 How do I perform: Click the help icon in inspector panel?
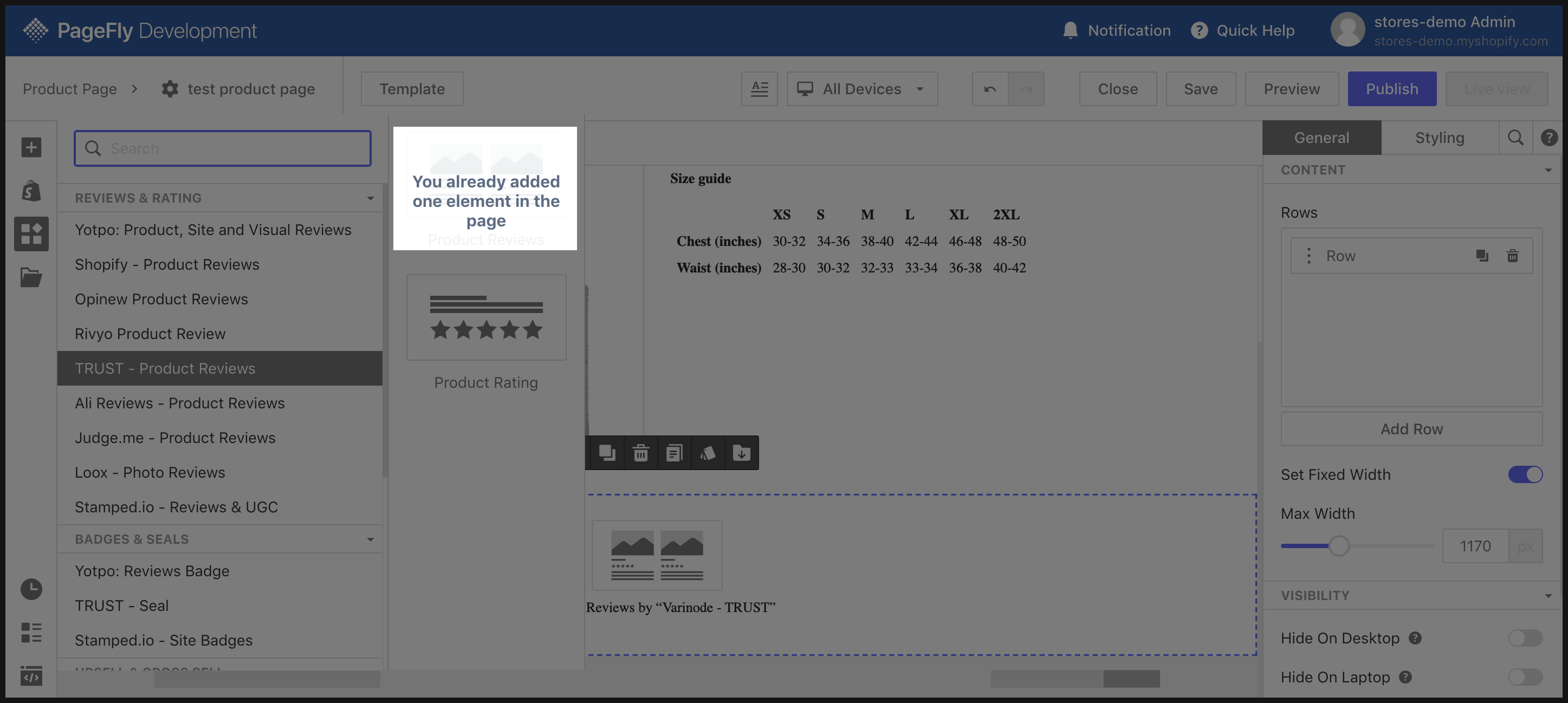pyautogui.click(x=1549, y=138)
